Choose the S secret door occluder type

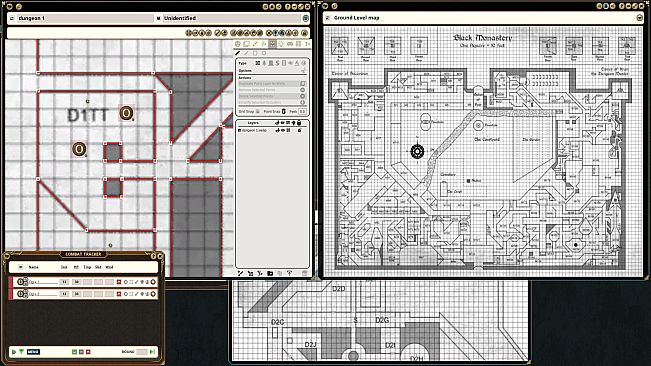tap(277, 63)
